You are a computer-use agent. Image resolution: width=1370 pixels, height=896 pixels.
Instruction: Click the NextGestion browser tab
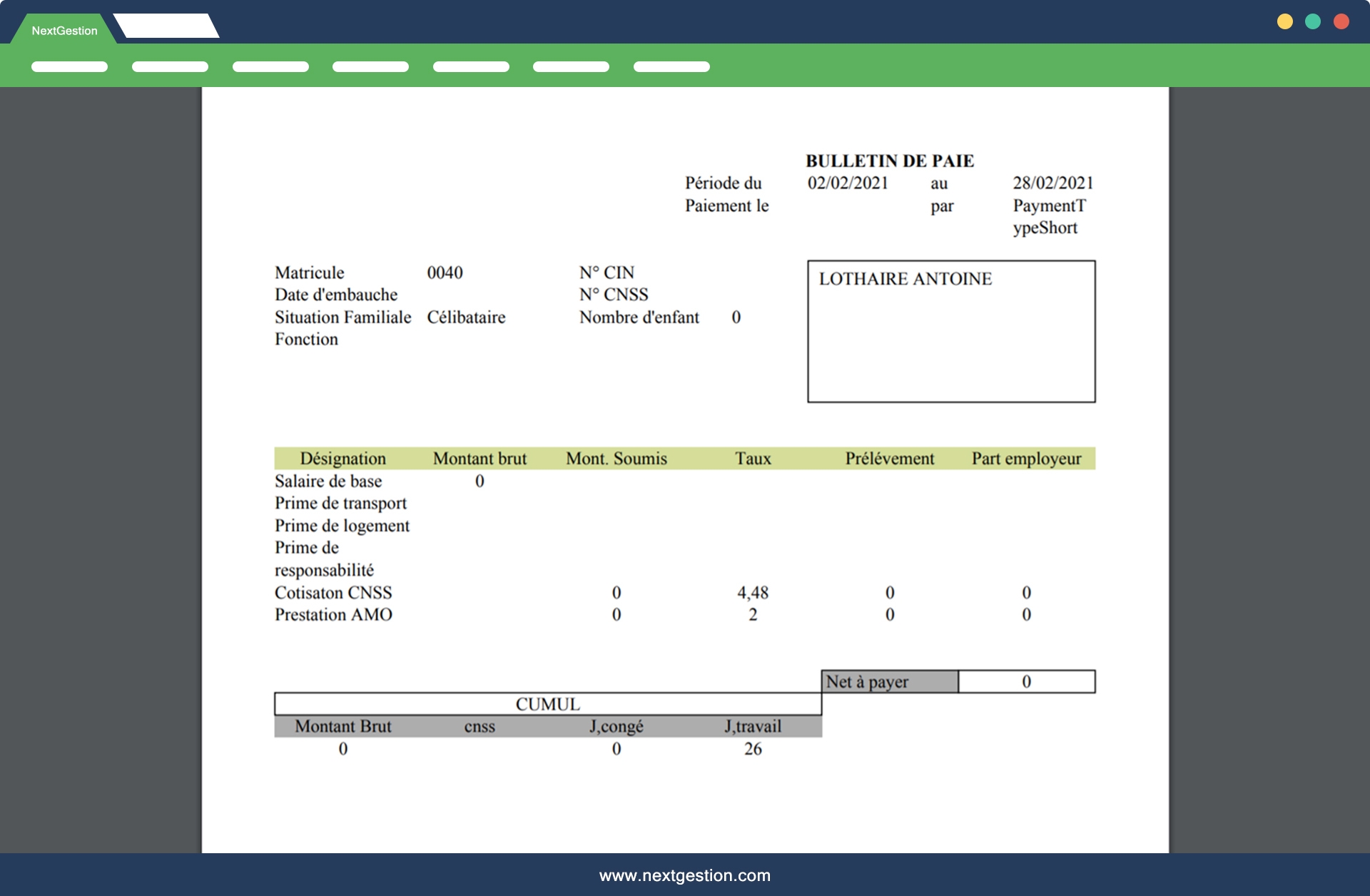pos(64,30)
